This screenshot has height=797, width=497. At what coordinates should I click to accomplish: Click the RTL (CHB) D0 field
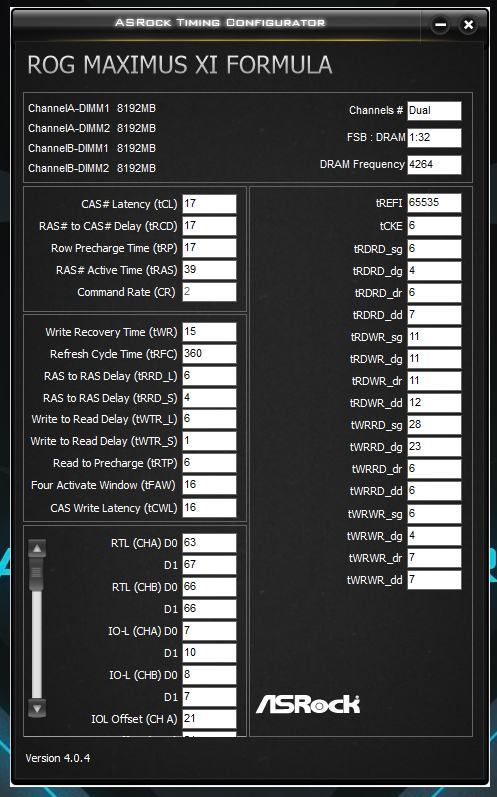[x=209, y=587]
